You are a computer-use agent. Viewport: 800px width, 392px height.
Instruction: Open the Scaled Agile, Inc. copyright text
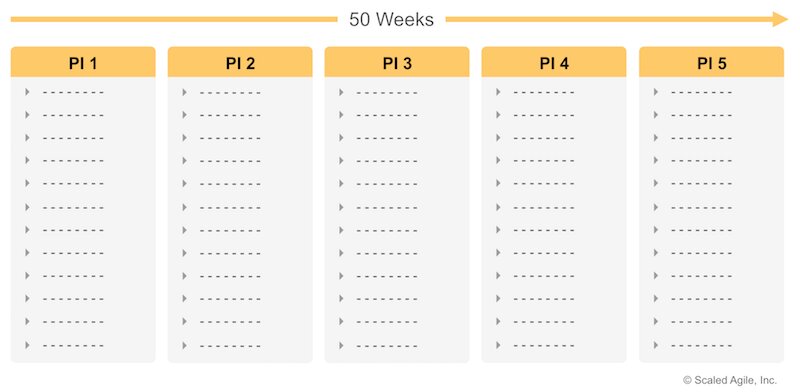[x=730, y=380]
